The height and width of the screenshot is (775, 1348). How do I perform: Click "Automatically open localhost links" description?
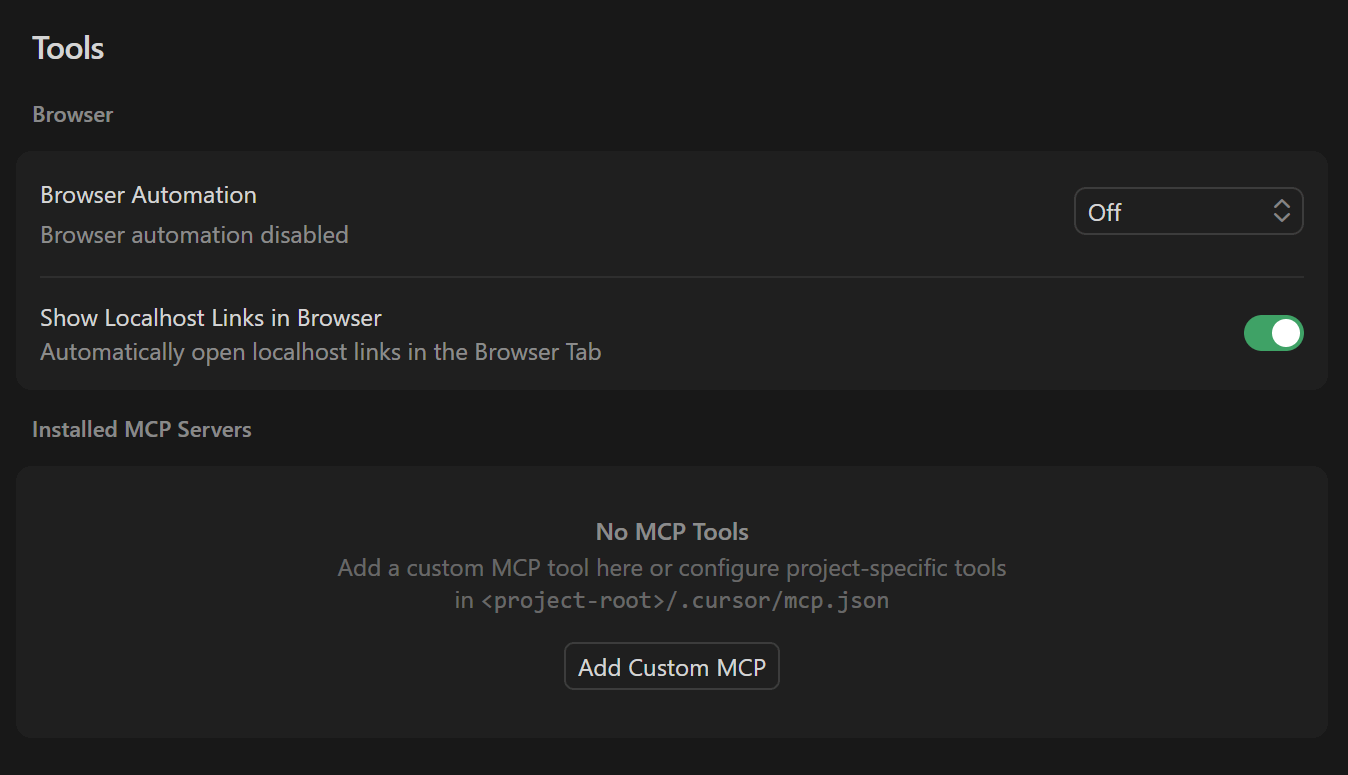pyautogui.click(x=320, y=352)
